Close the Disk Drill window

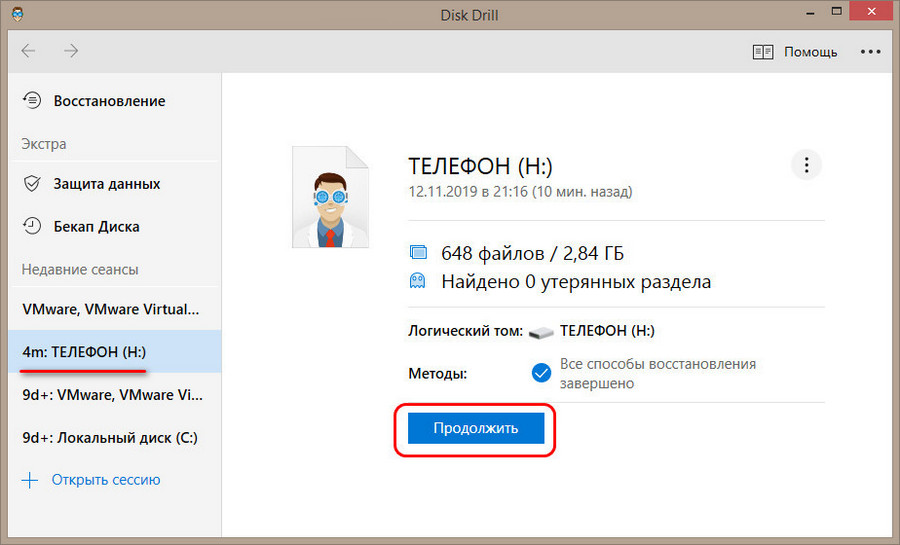click(872, 11)
